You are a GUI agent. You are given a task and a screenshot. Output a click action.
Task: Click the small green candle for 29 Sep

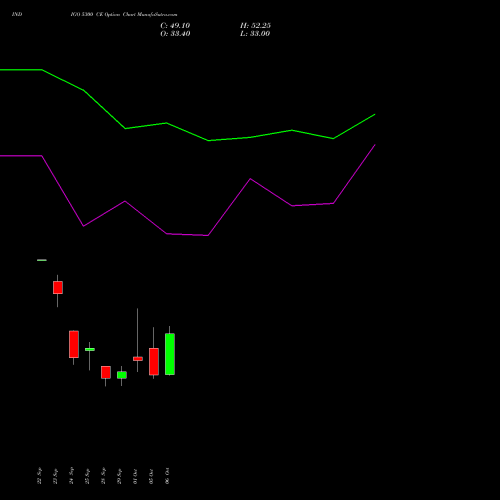coord(122,375)
